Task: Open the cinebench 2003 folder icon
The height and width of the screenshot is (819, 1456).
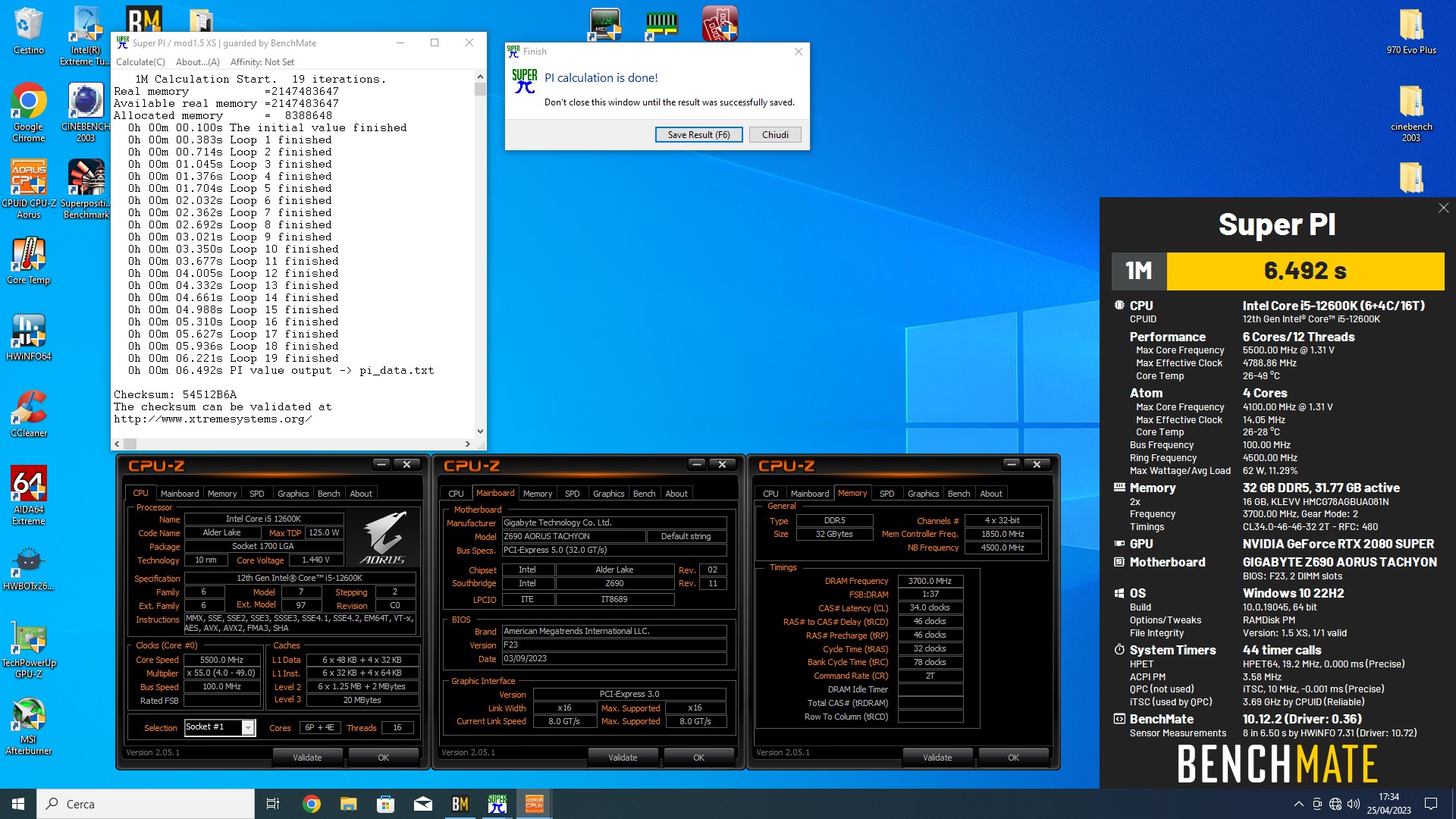Action: [x=1411, y=112]
